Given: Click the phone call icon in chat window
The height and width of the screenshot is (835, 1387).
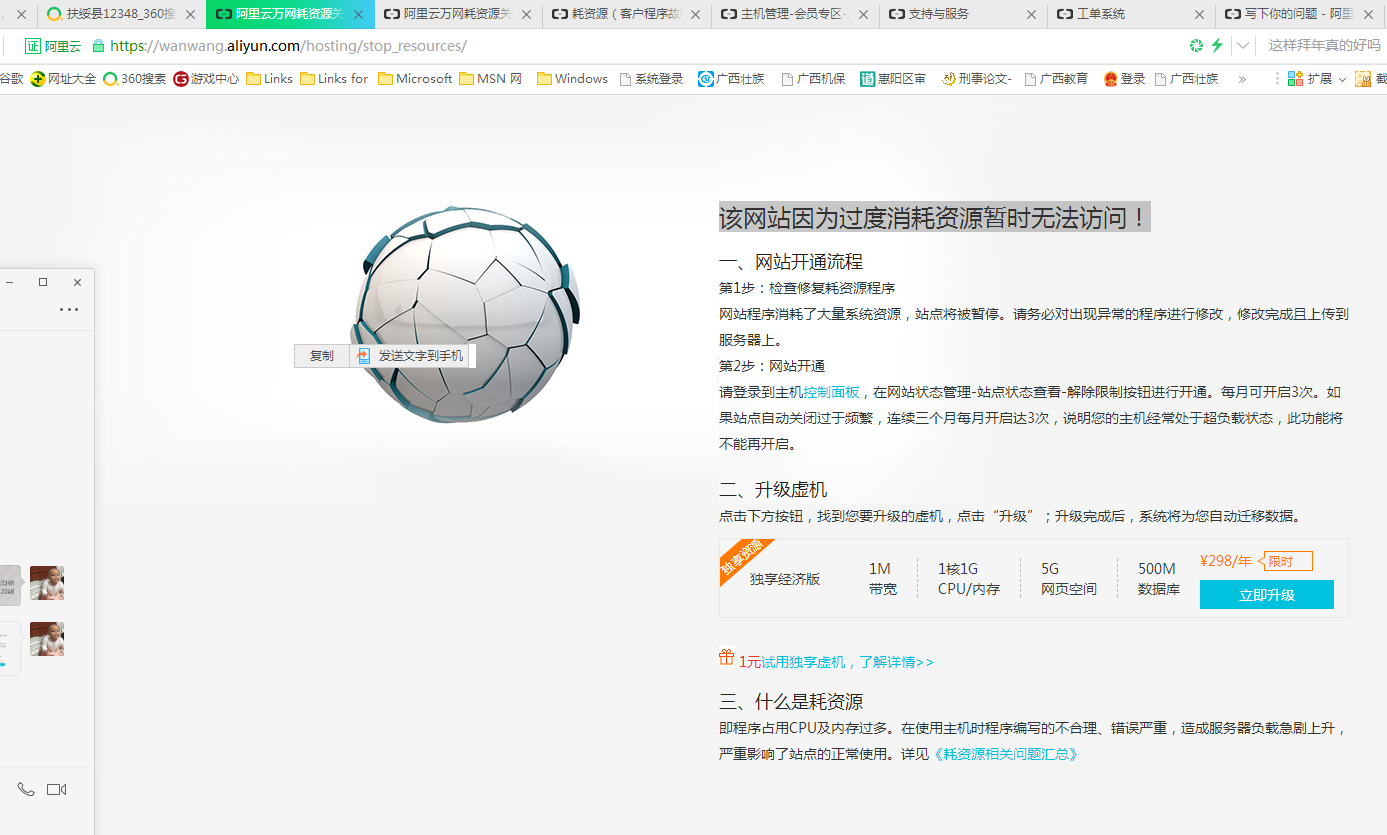Looking at the screenshot, I should coord(26,790).
